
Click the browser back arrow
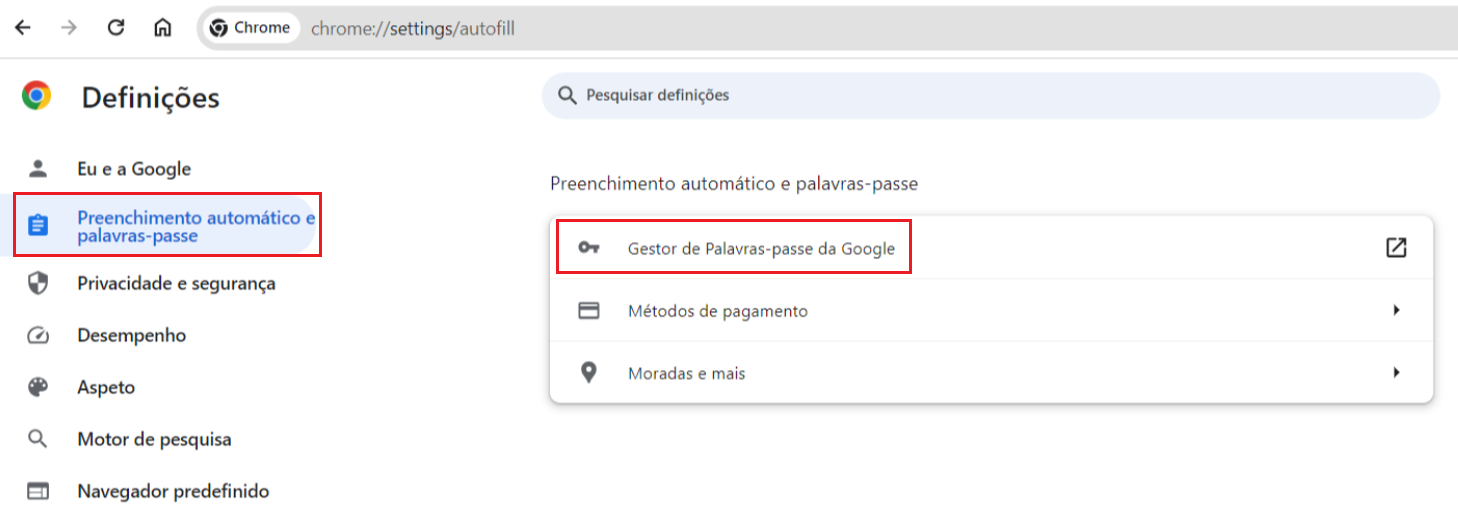tap(23, 28)
